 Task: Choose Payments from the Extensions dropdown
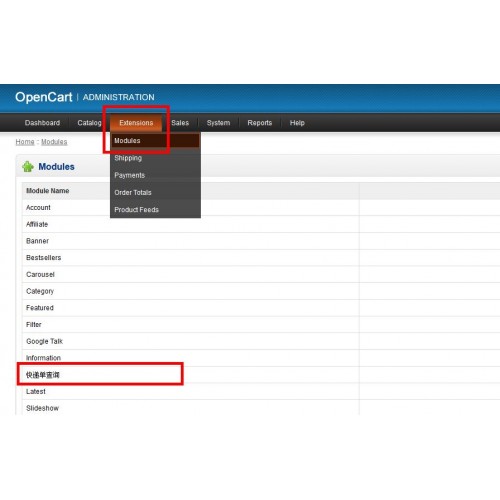155,175
